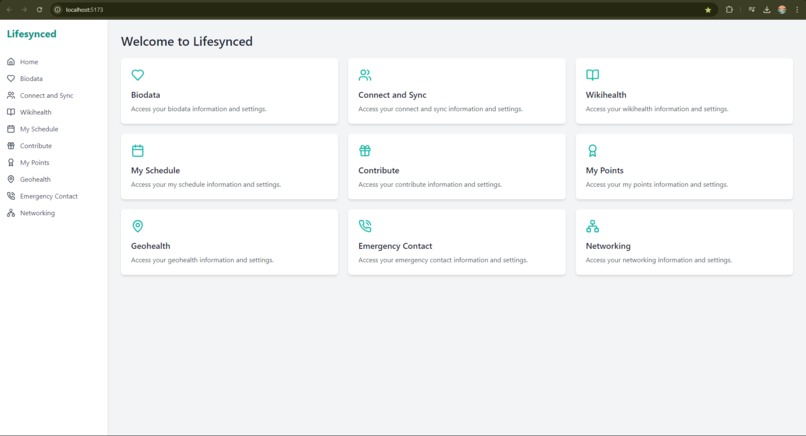This screenshot has height=436, width=806.
Task: Open the Networking card title
Action: coord(608,246)
